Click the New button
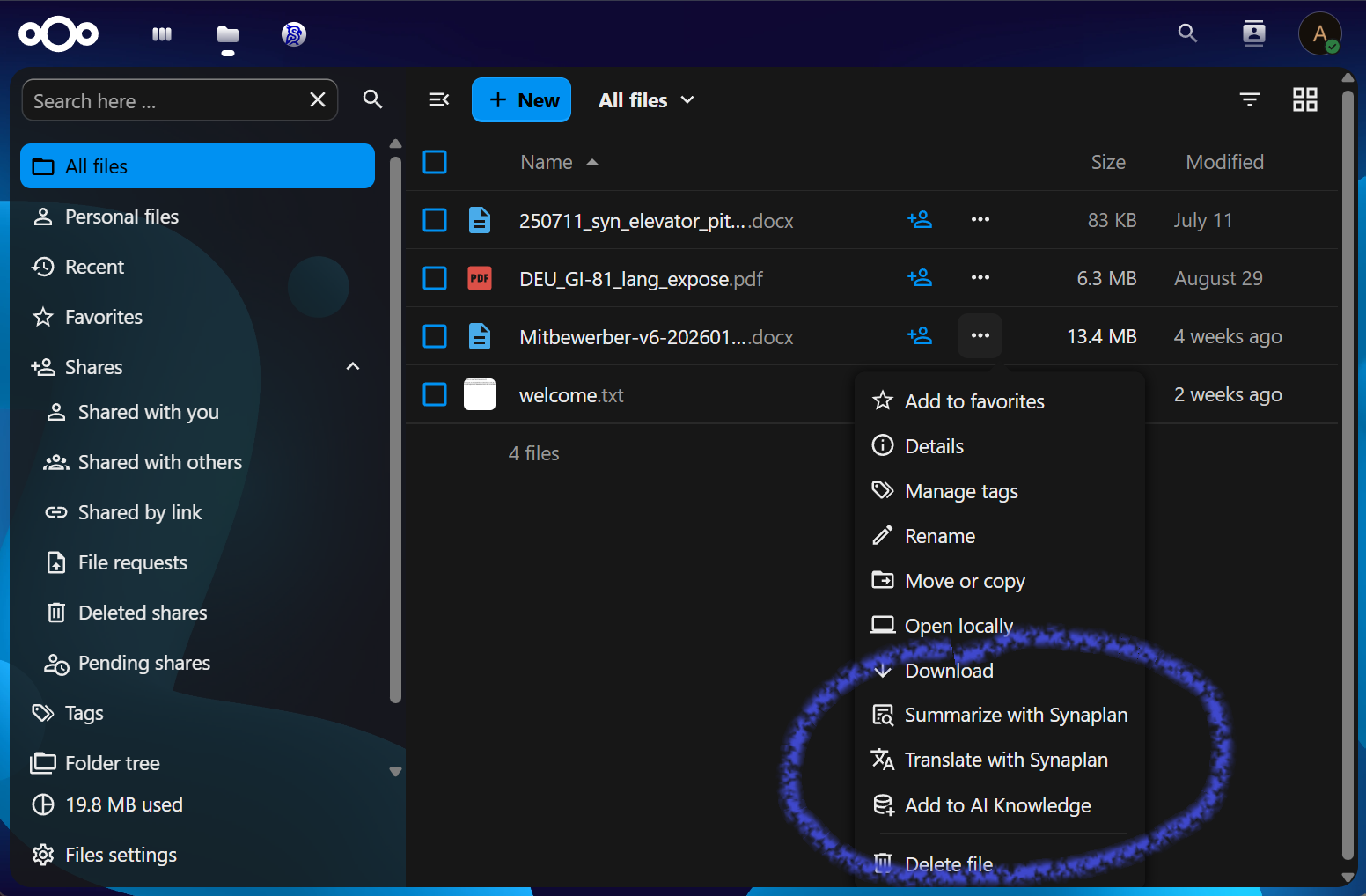Viewport: 1366px width, 896px height. click(522, 100)
